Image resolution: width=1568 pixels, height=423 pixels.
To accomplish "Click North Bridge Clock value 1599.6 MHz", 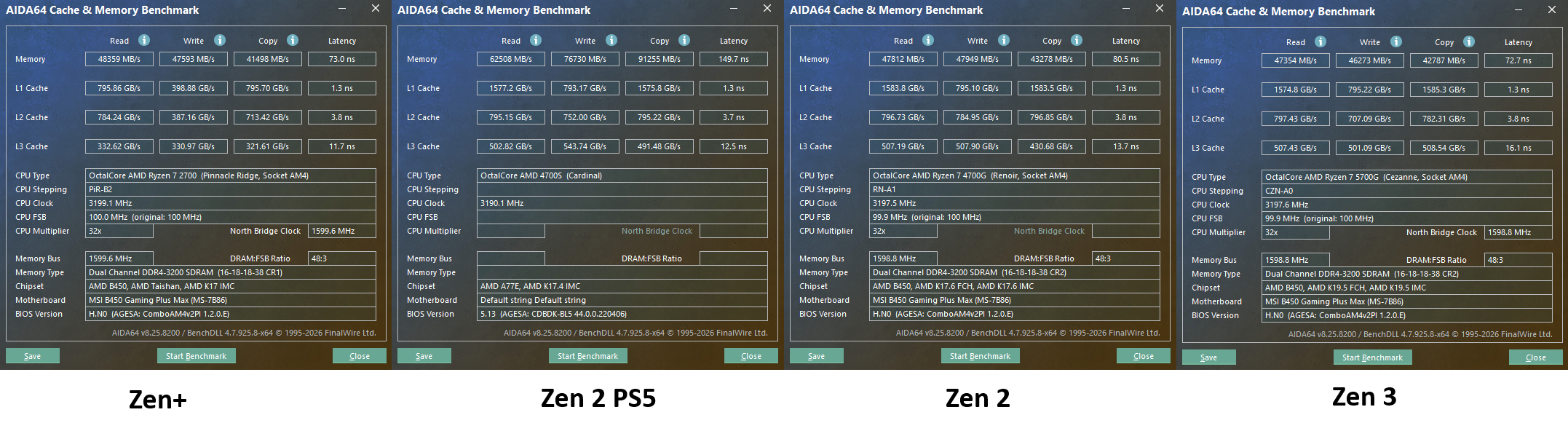I will pos(342,231).
